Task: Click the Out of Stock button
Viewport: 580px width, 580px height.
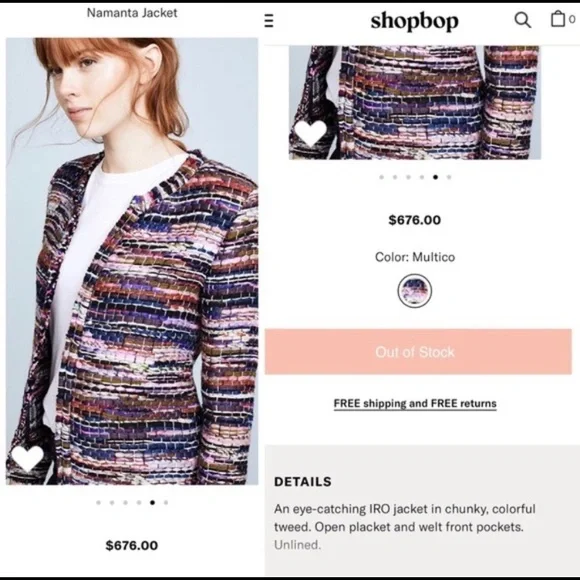Action: (x=418, y=352)
